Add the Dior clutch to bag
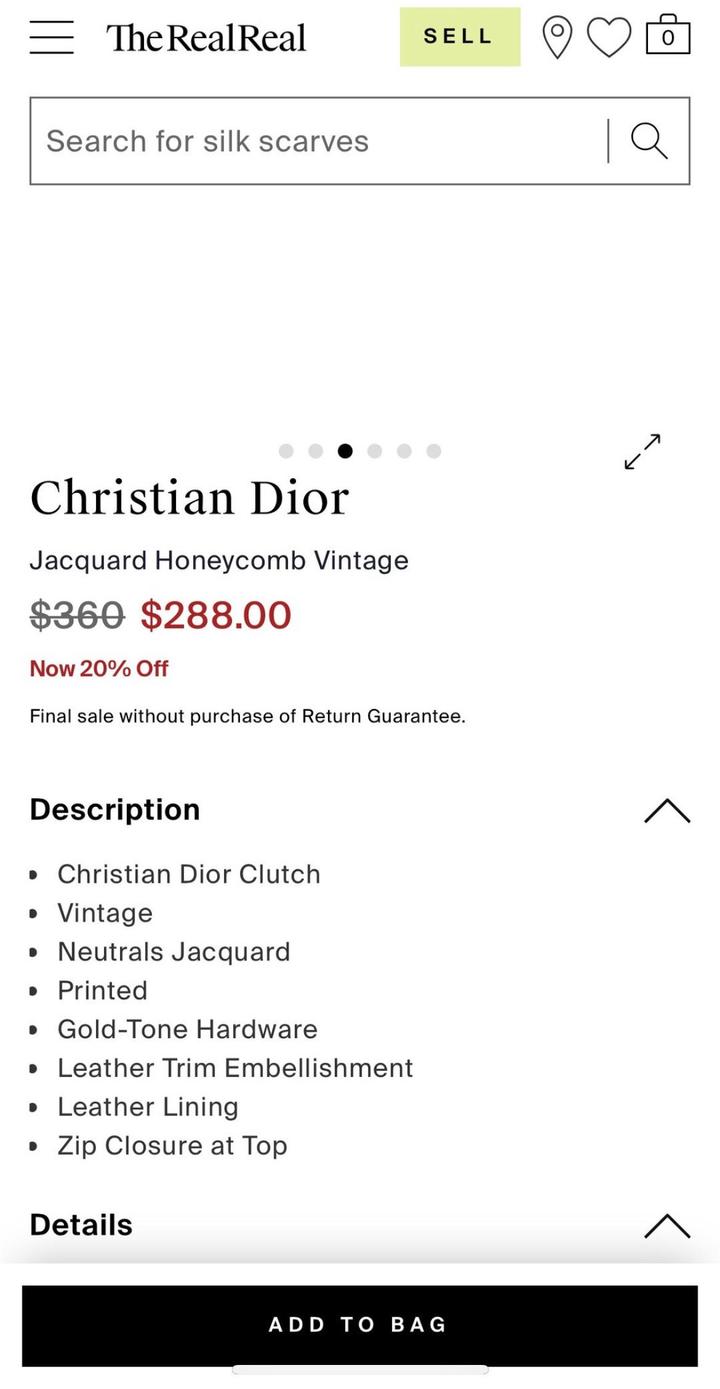The width and height of the screenshot is (720, 1389). click(359, 1325)
